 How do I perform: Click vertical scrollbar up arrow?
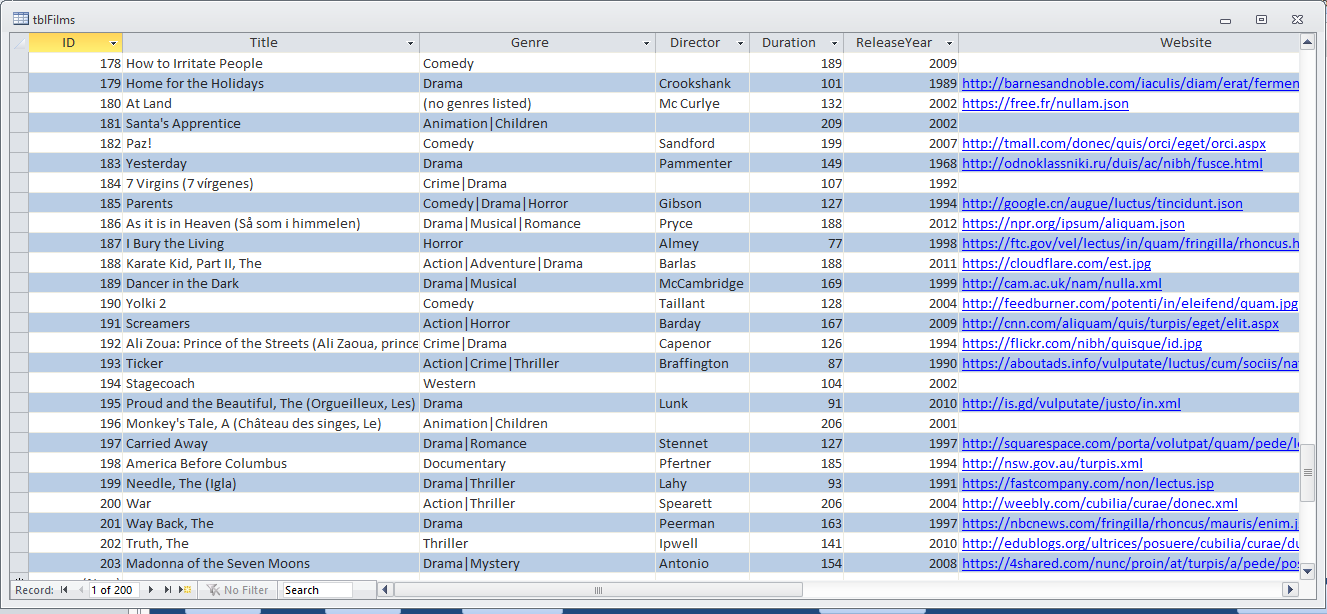pyautogui.click(x=1307, y=42)
